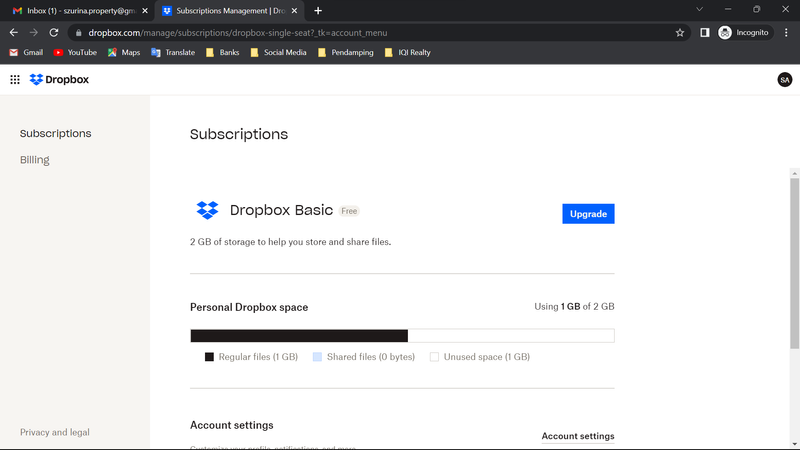The width and height of the screenshot is (800, 450).
Task: Click the 'Subscriptions' page heading
Action: [239, 134]
